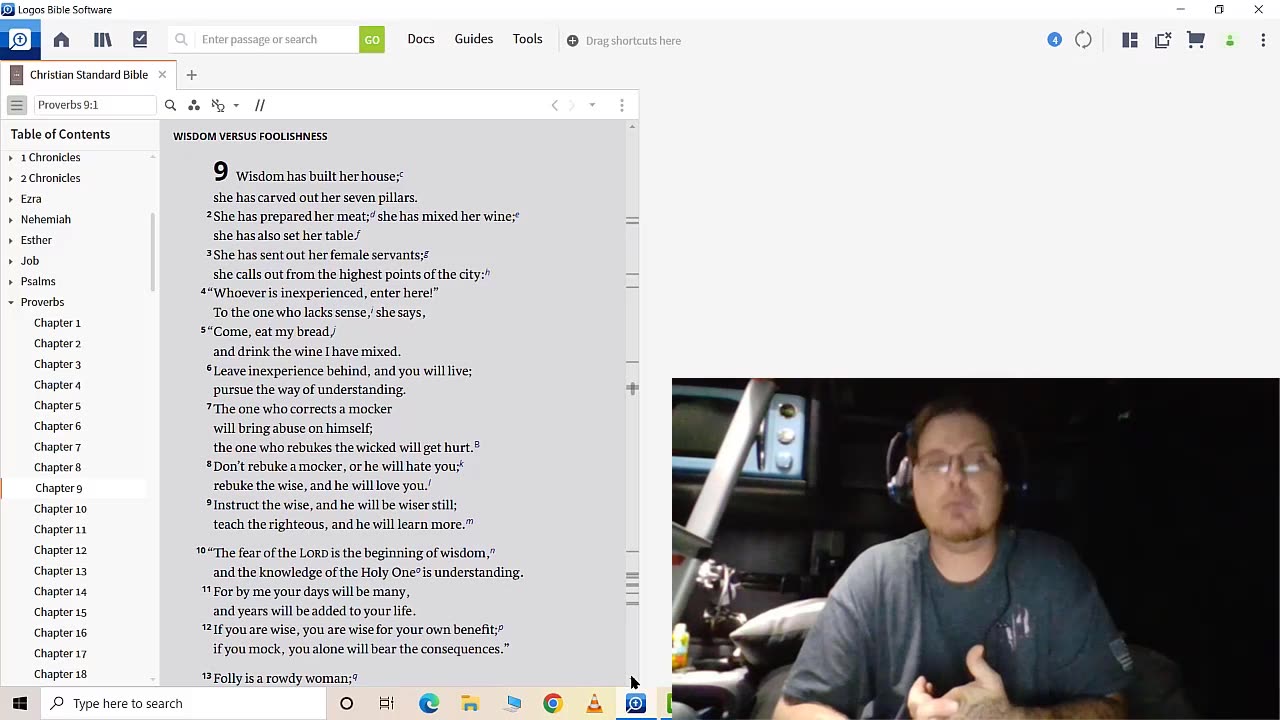Screen dimensions: 1280x720
Task: Go forward with the history arrow
Action: (572, 105)
